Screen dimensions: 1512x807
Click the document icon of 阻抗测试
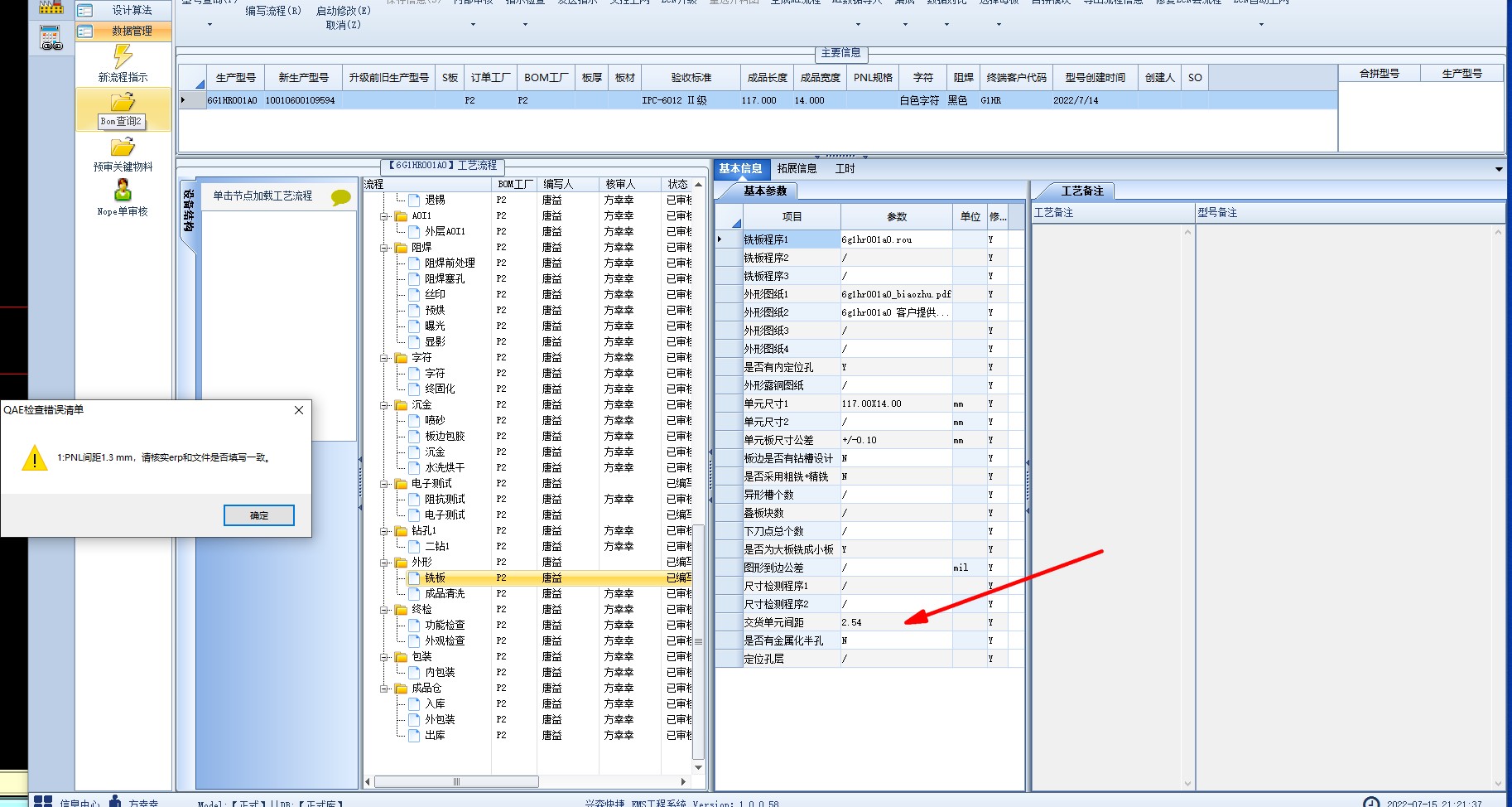click(x=415, y=499)
